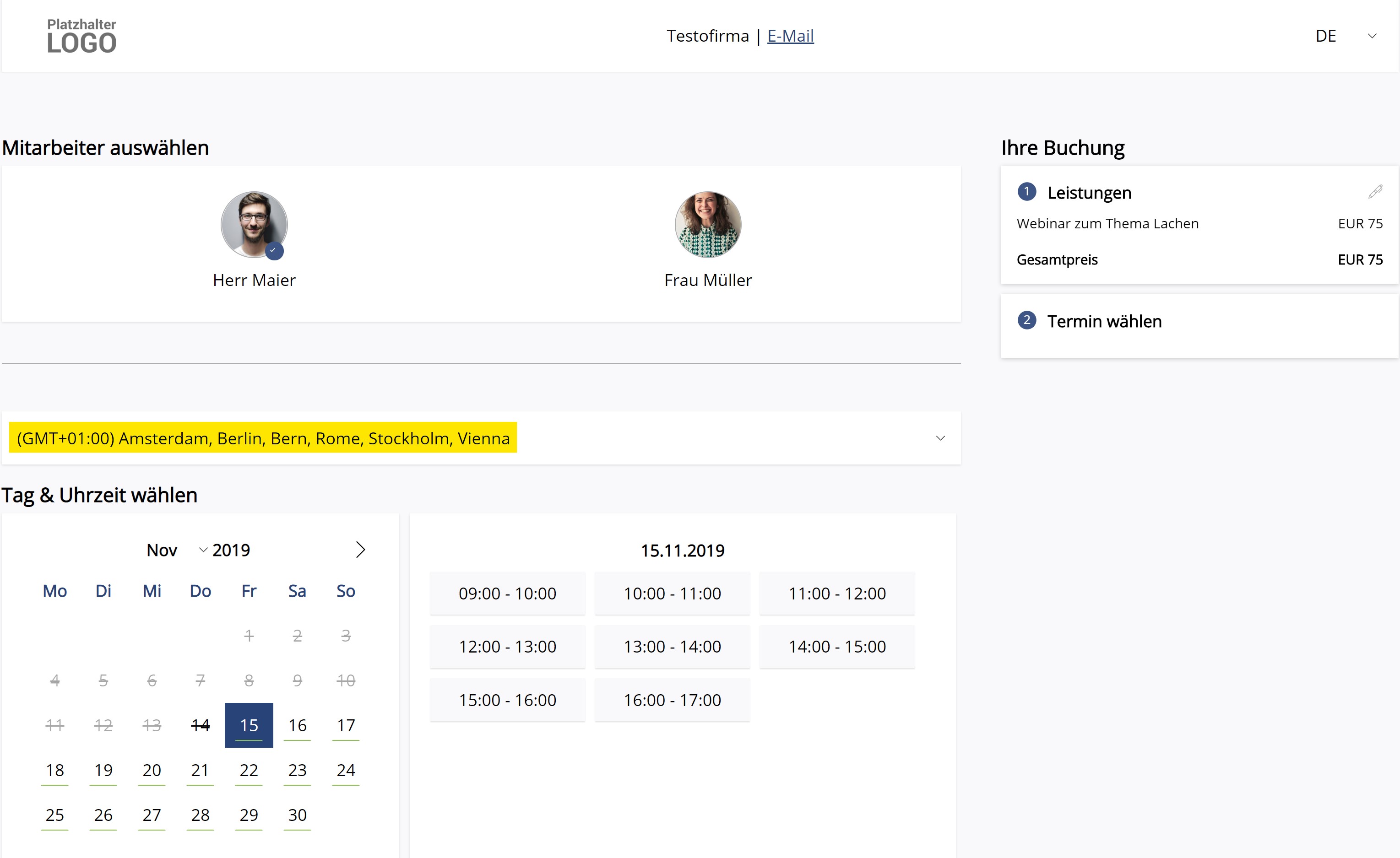Click the Platzhalter LOGO image
The image size is (1400, 858).
[81, 36]
